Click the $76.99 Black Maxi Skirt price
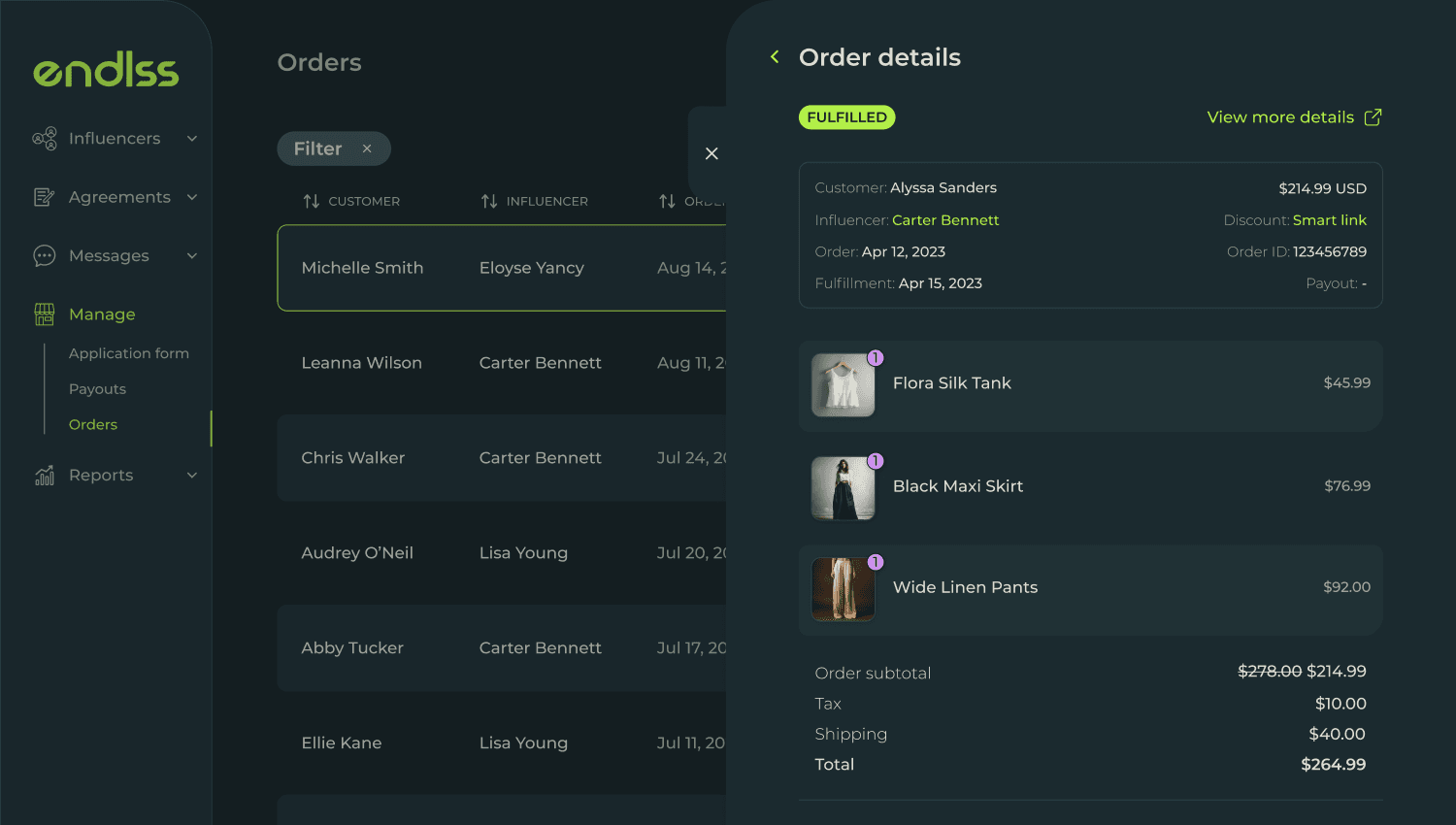The height and width of the screenshot is (825, 1456). coord(1347,486)
